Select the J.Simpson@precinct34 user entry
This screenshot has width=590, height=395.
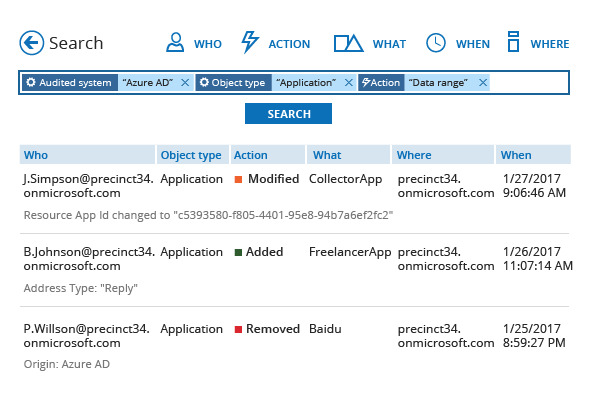(x=88, y=186)
